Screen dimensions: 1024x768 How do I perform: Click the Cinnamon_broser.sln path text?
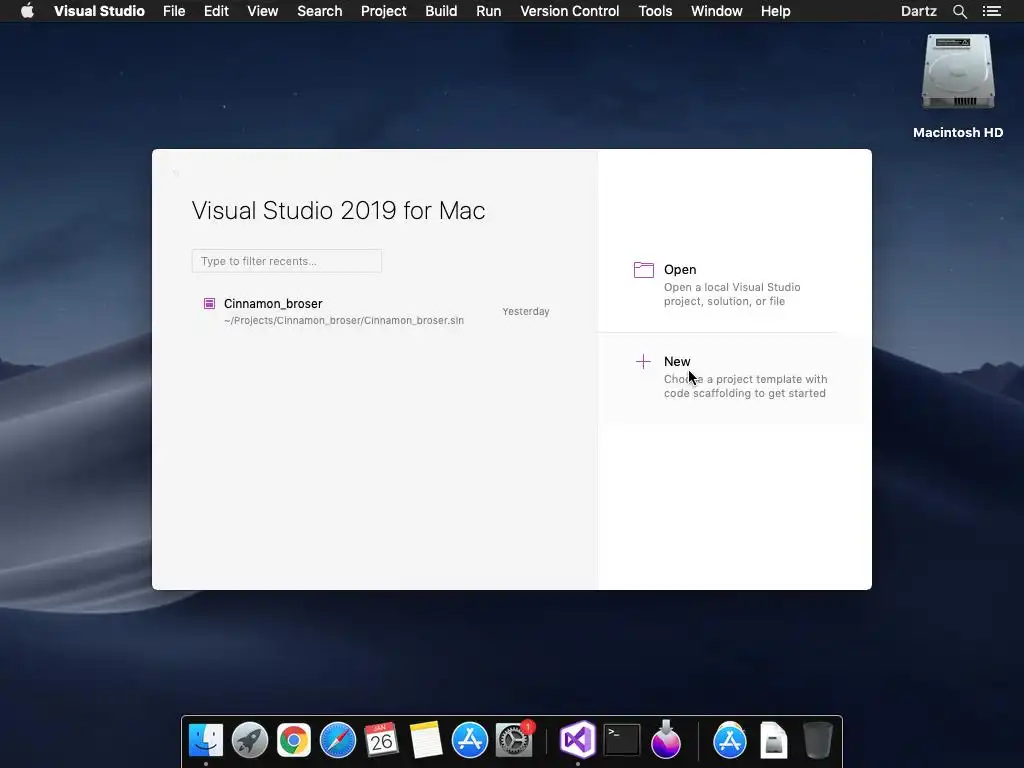coord(344,320)
